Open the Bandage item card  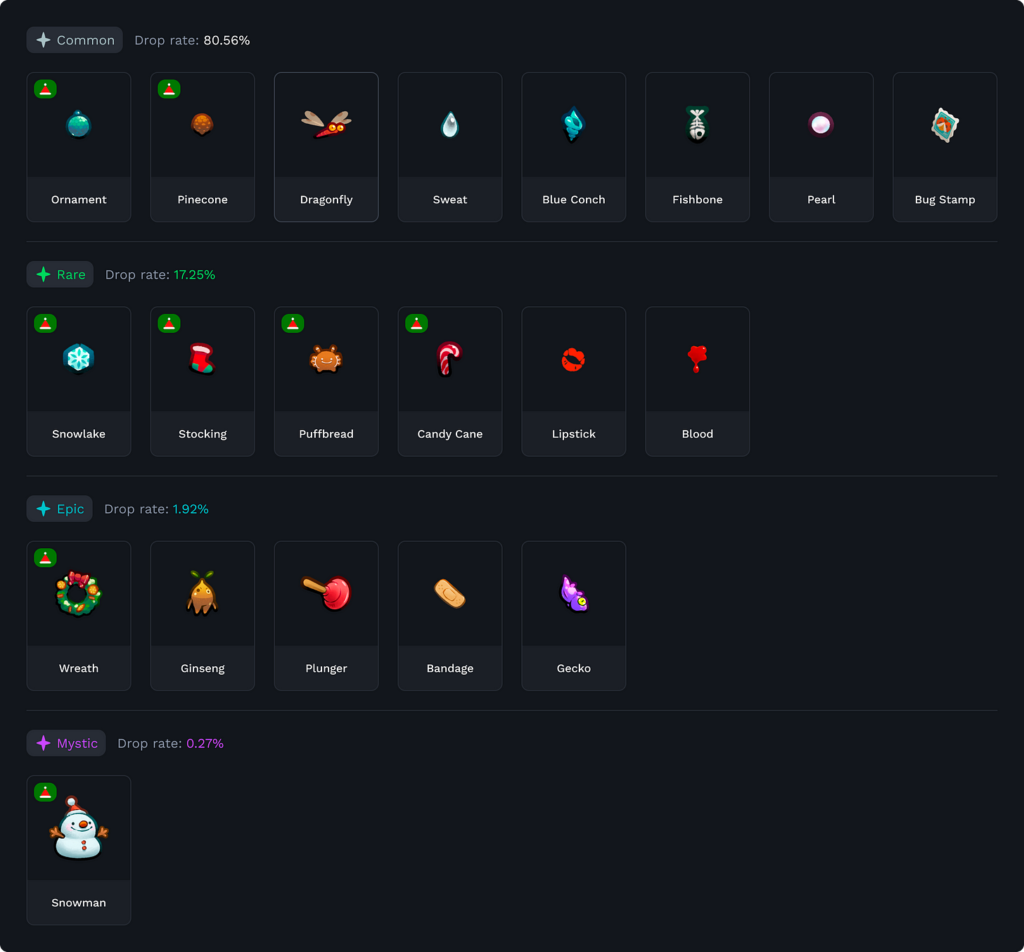click(450, 615)
